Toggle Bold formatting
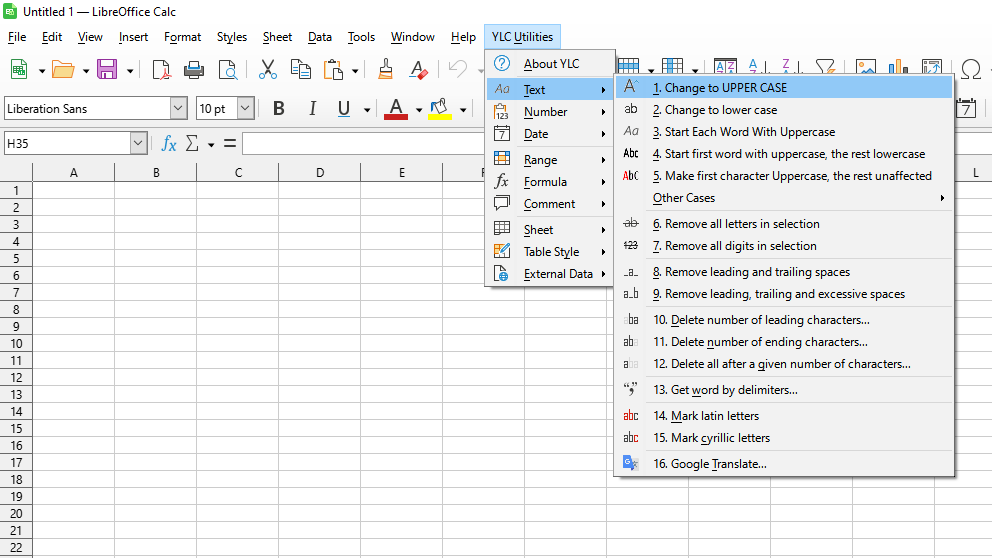 click(x=279, y=109)
